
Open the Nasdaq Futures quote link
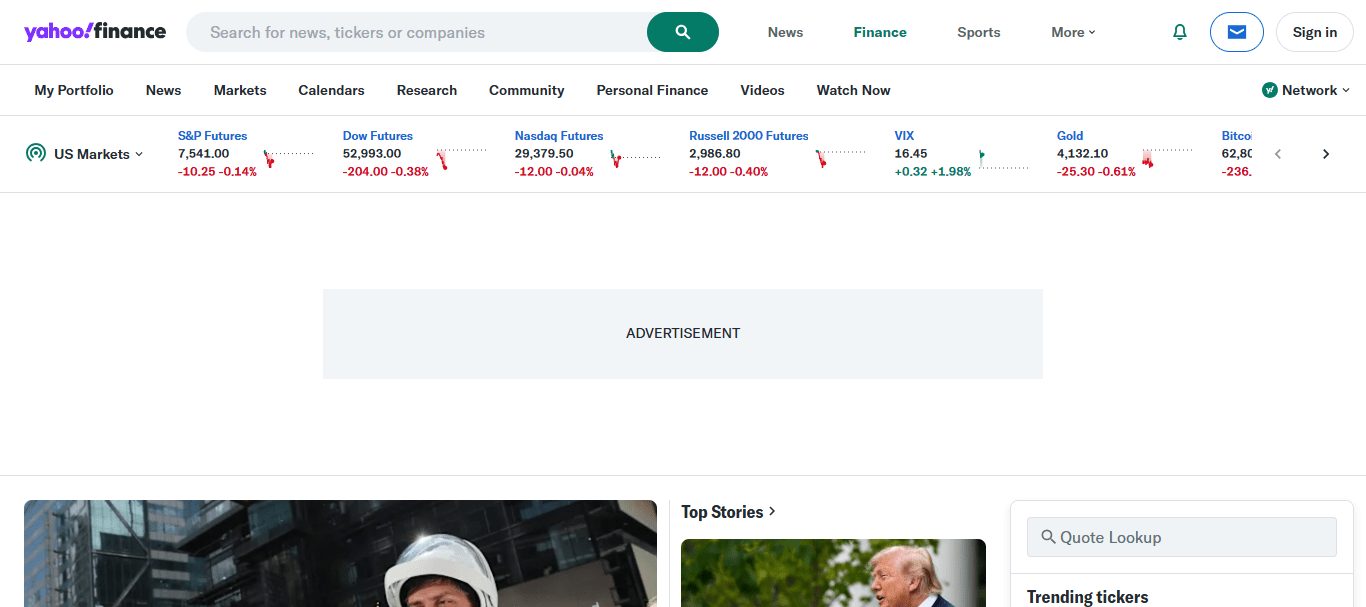(x=559, y=136)
